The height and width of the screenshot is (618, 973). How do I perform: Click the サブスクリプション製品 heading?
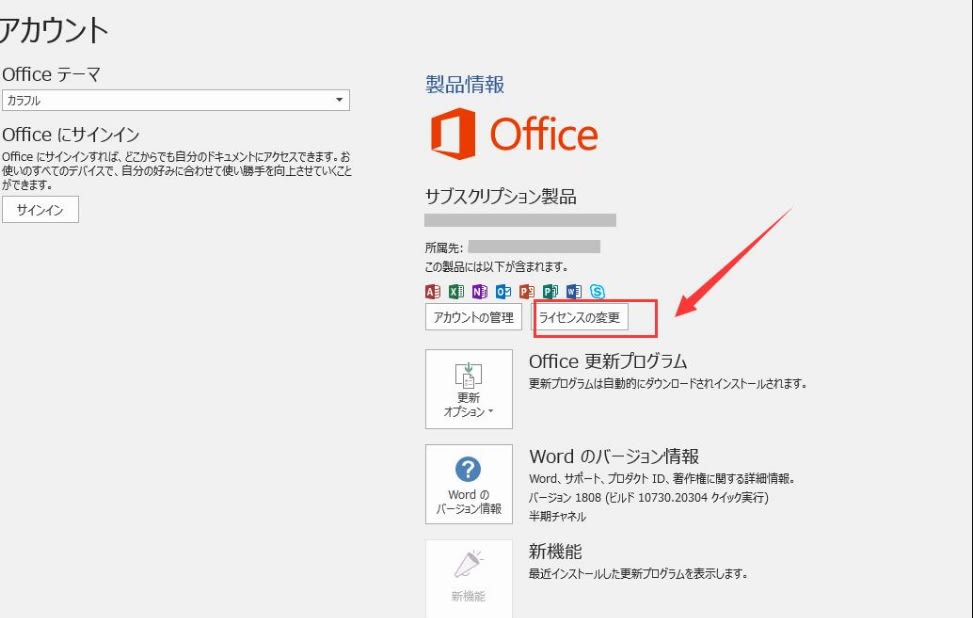point(501,197)
